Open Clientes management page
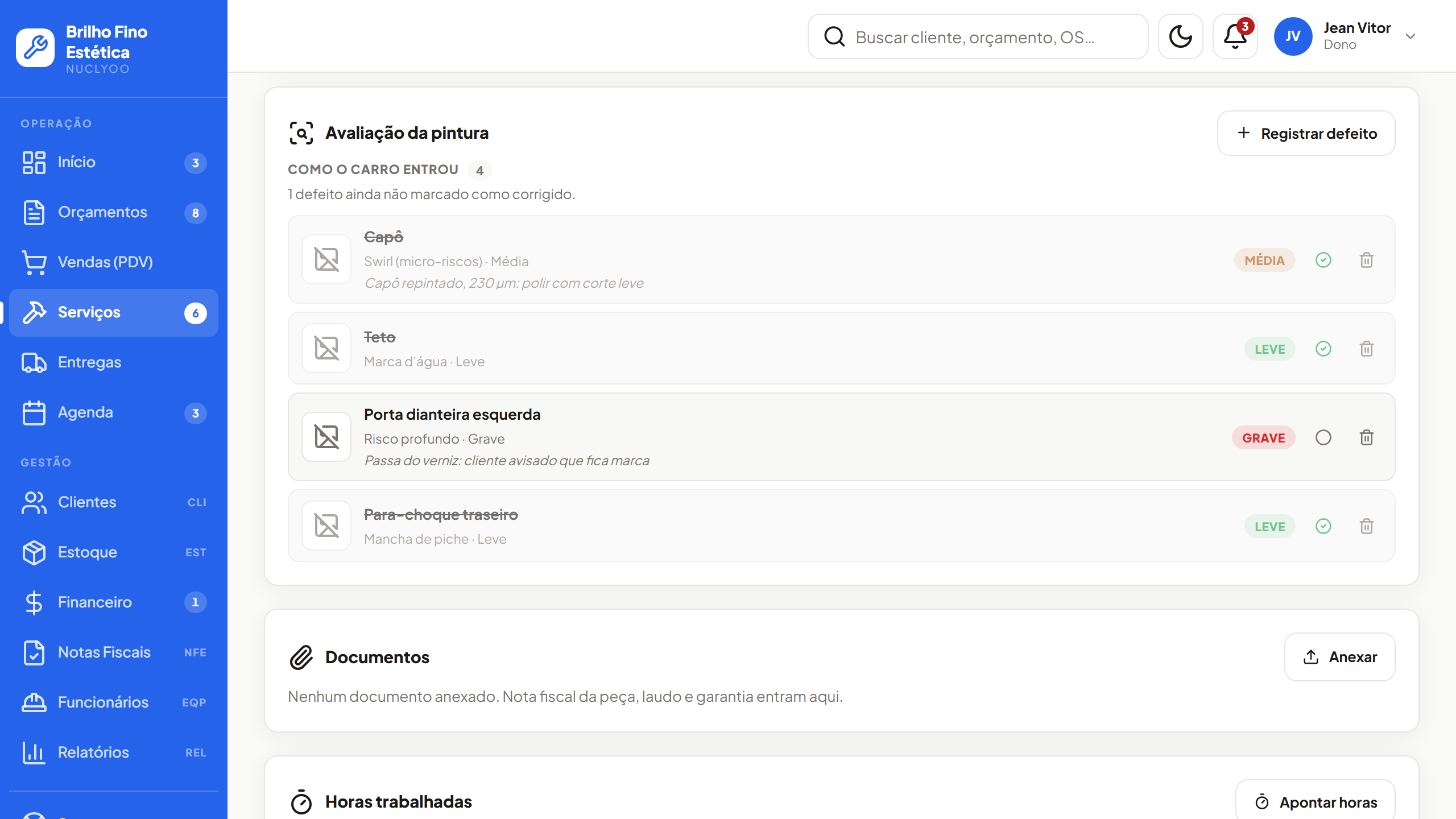 [x=114, y=502]
